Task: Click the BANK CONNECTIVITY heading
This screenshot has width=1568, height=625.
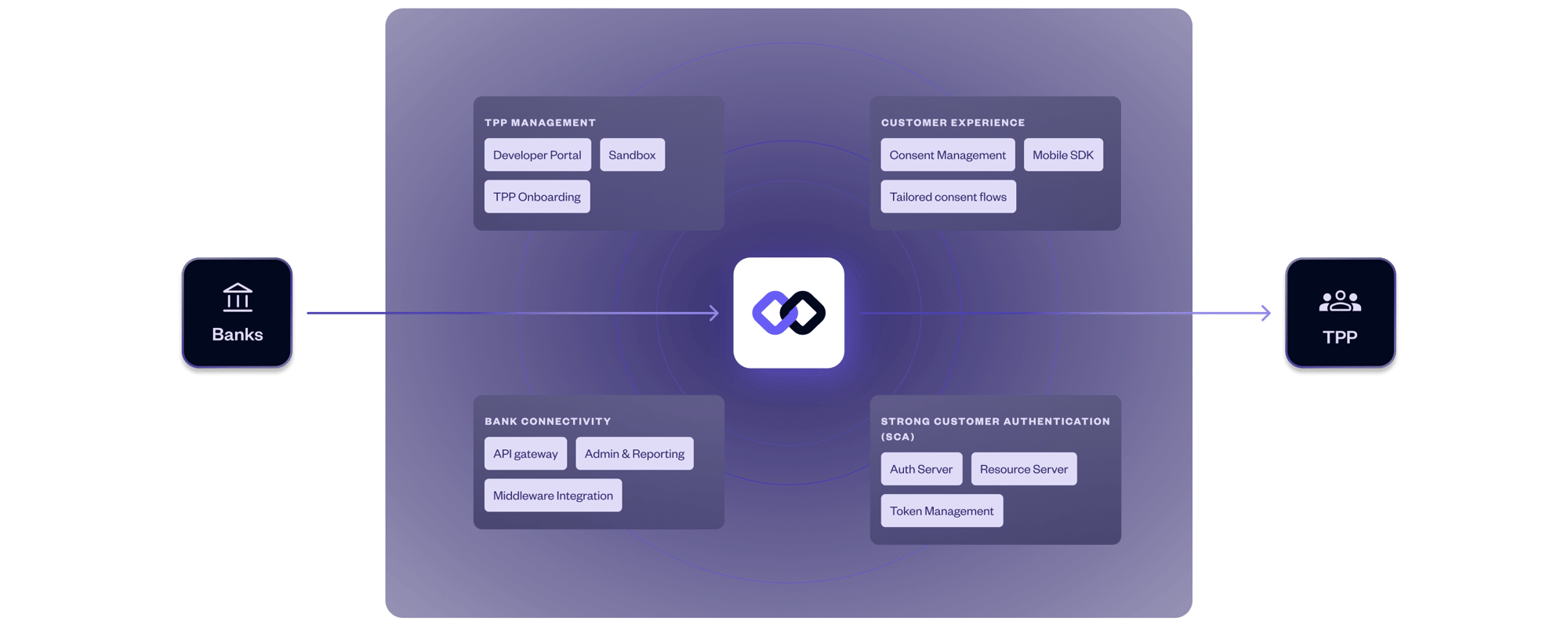Action: click(x=548, y=421)
